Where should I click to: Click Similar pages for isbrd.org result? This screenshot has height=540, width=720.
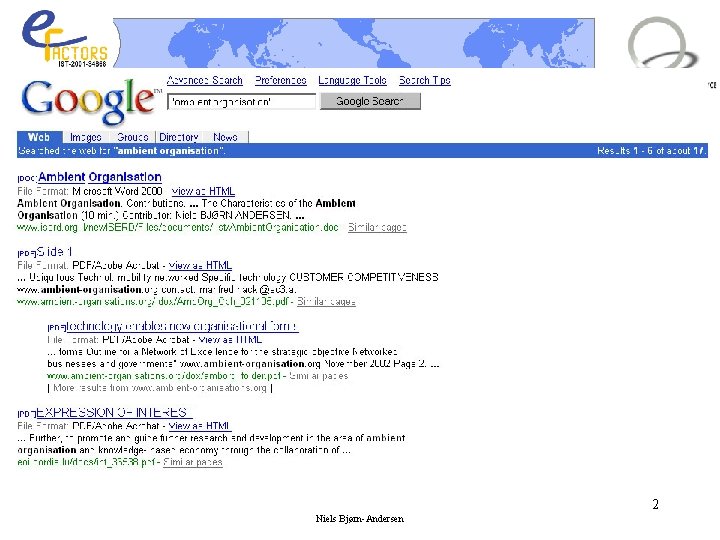377,227
